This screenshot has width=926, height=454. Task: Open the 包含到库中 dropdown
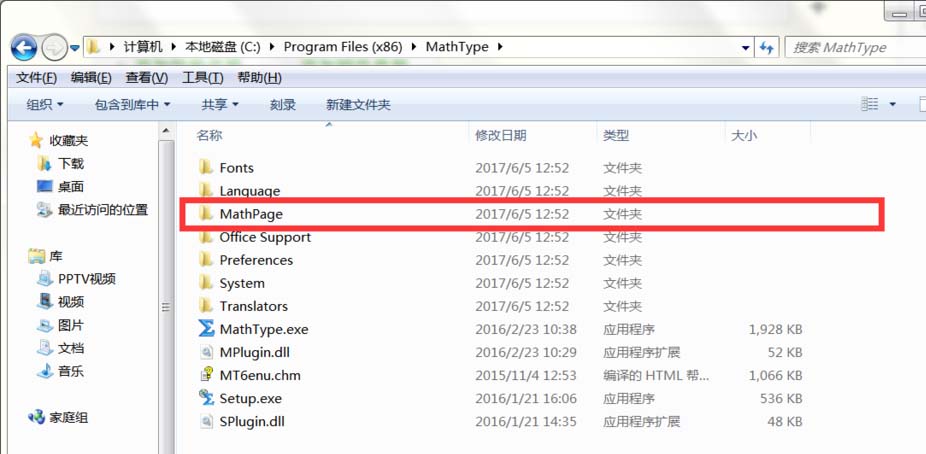(x=132, y=105)
